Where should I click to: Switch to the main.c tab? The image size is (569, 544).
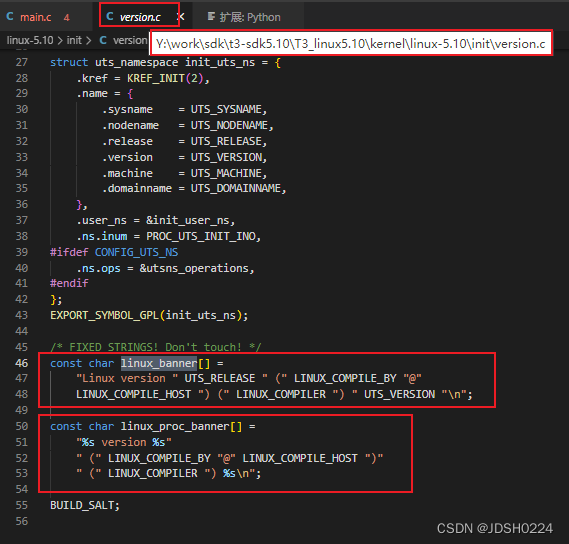point(37,17)
